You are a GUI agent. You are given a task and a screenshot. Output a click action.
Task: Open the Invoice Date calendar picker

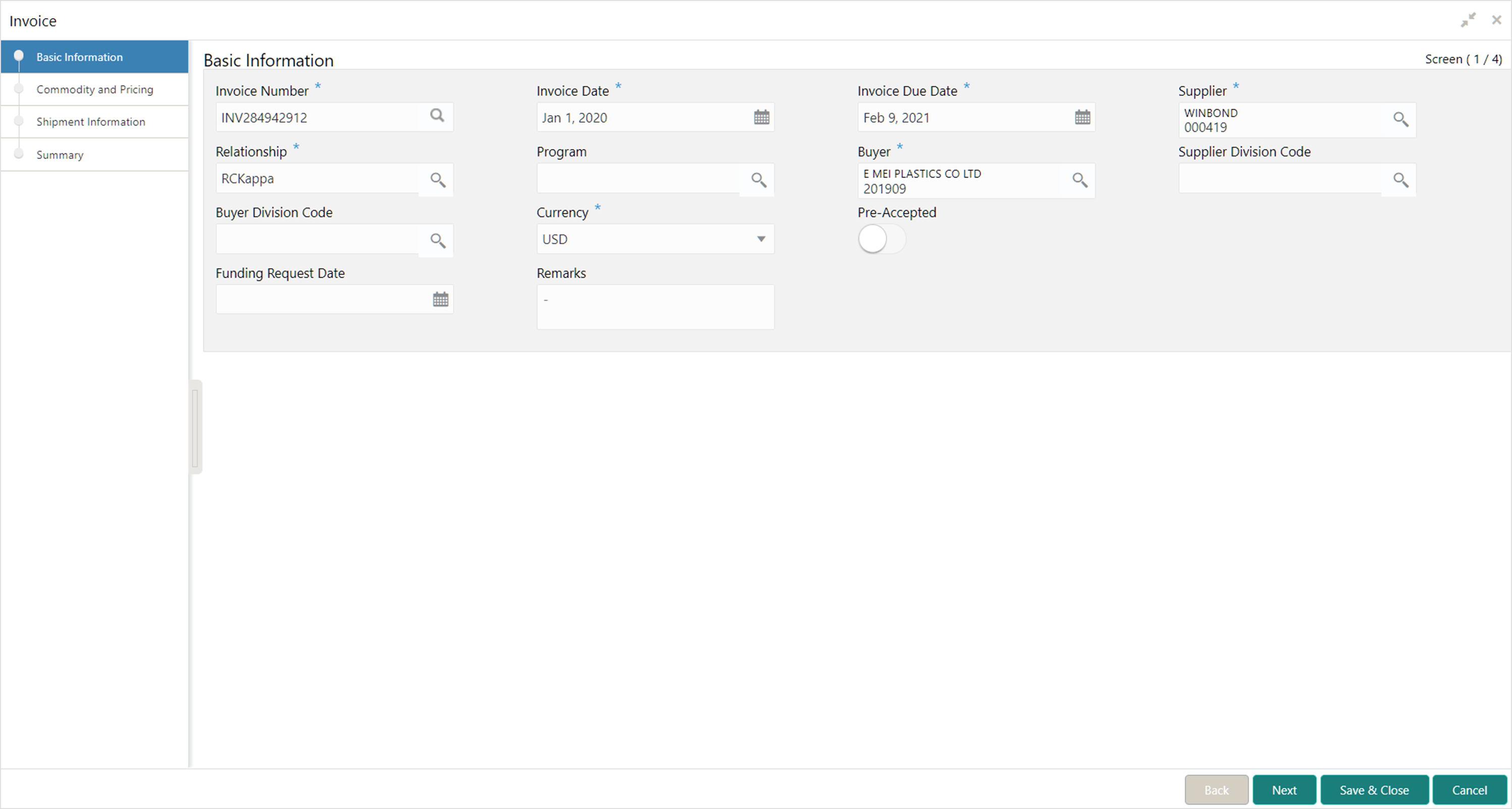tap(761, 118)
